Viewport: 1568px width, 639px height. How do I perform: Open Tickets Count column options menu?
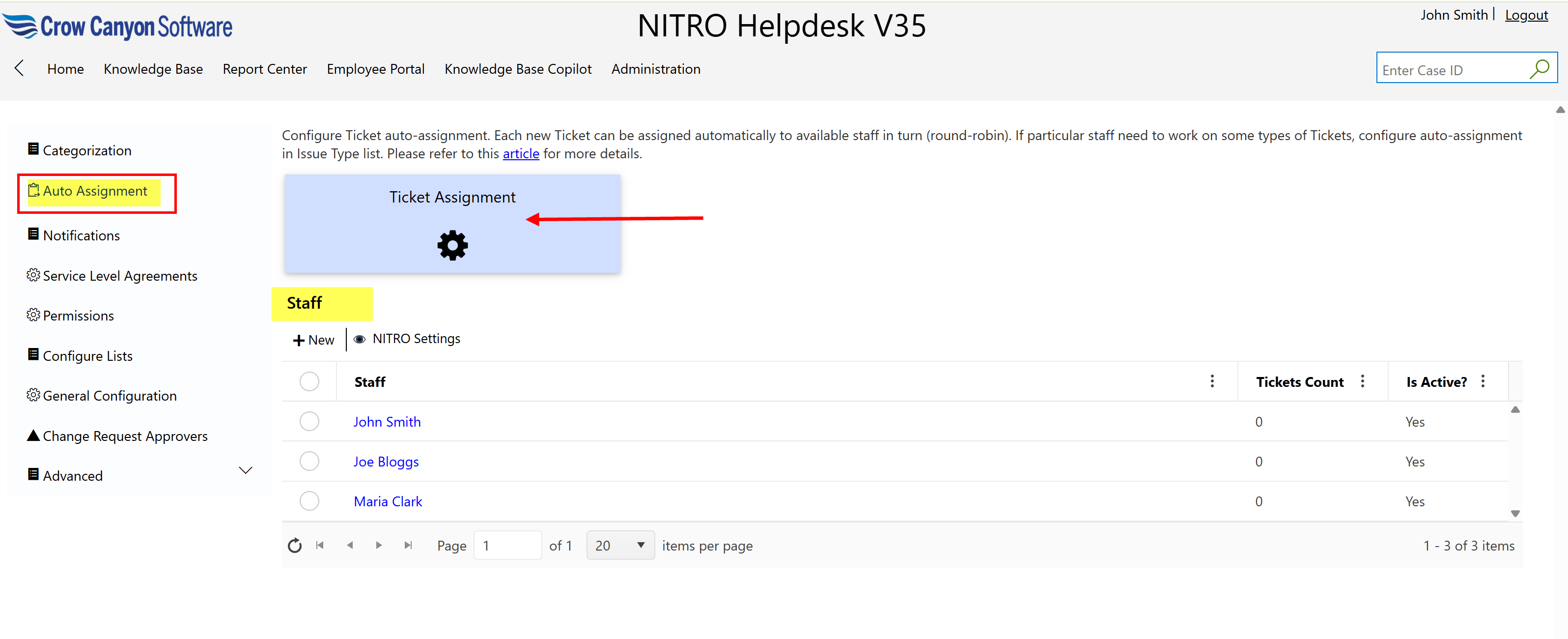click(1362, 381)
